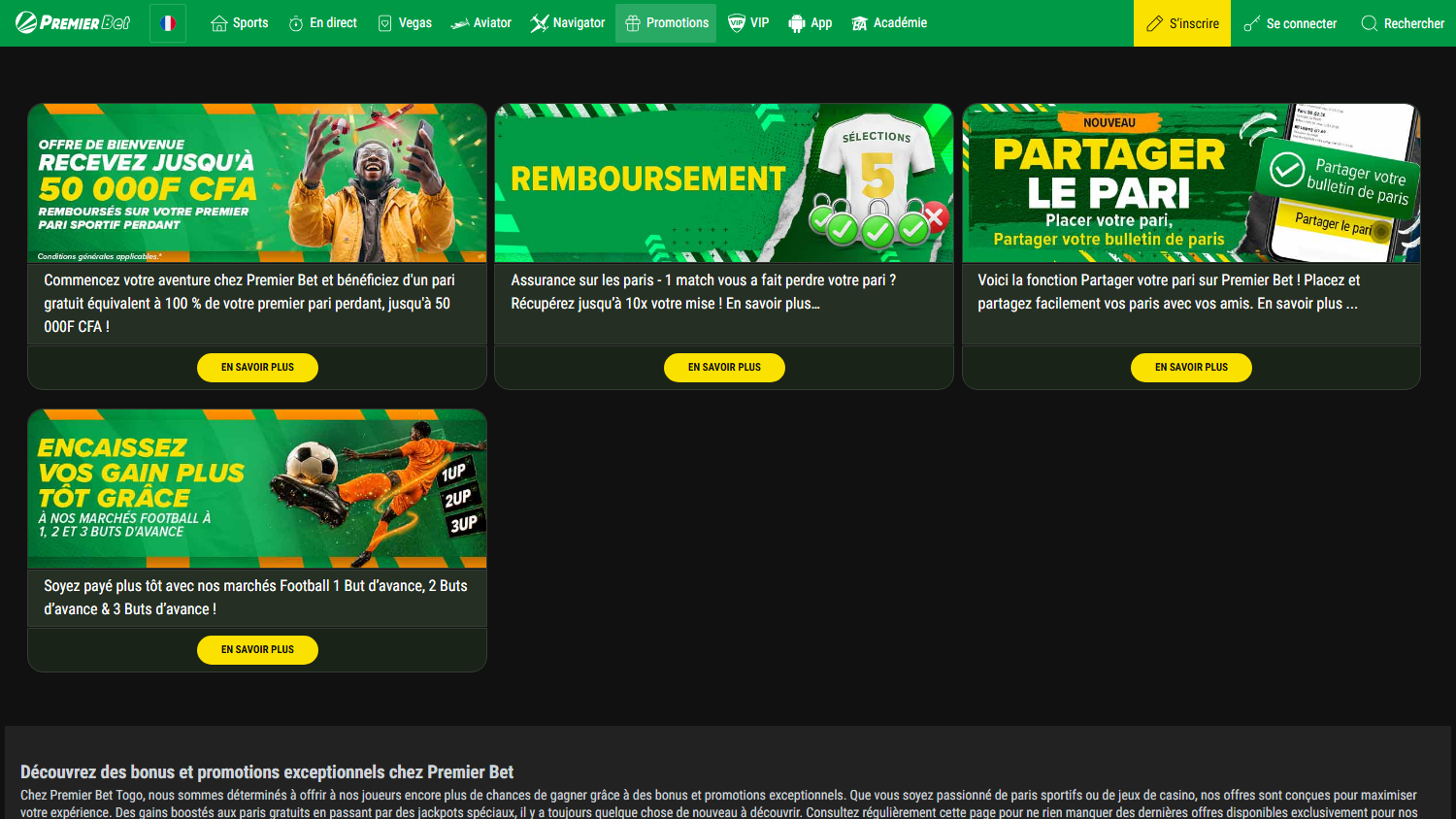1456x819 pixels.
Task: Click the S'inscrire register button
Action: [1182, 23]
